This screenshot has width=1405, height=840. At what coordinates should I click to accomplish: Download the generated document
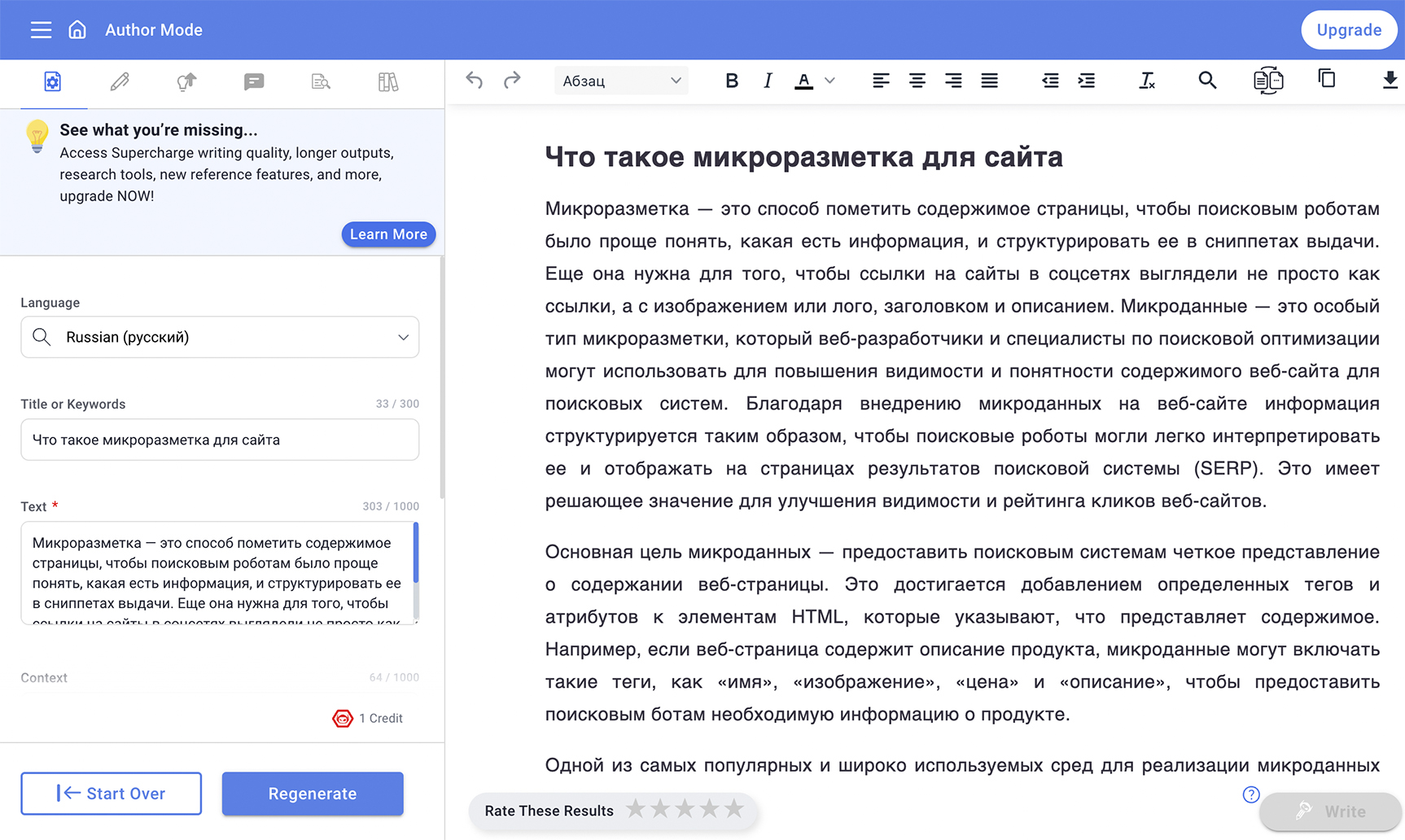click(1391, 79)
